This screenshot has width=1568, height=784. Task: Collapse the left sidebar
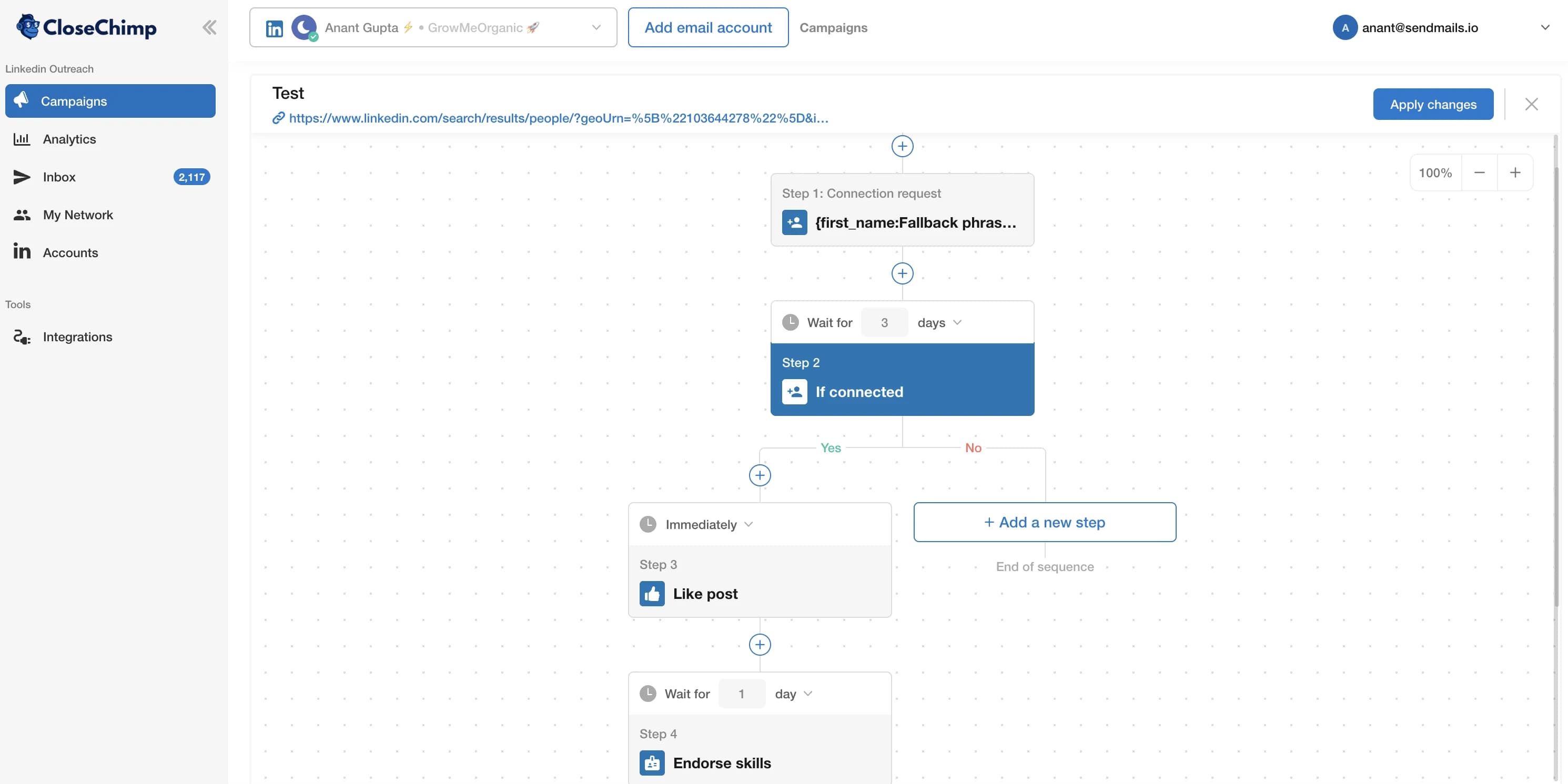[209, 27]
